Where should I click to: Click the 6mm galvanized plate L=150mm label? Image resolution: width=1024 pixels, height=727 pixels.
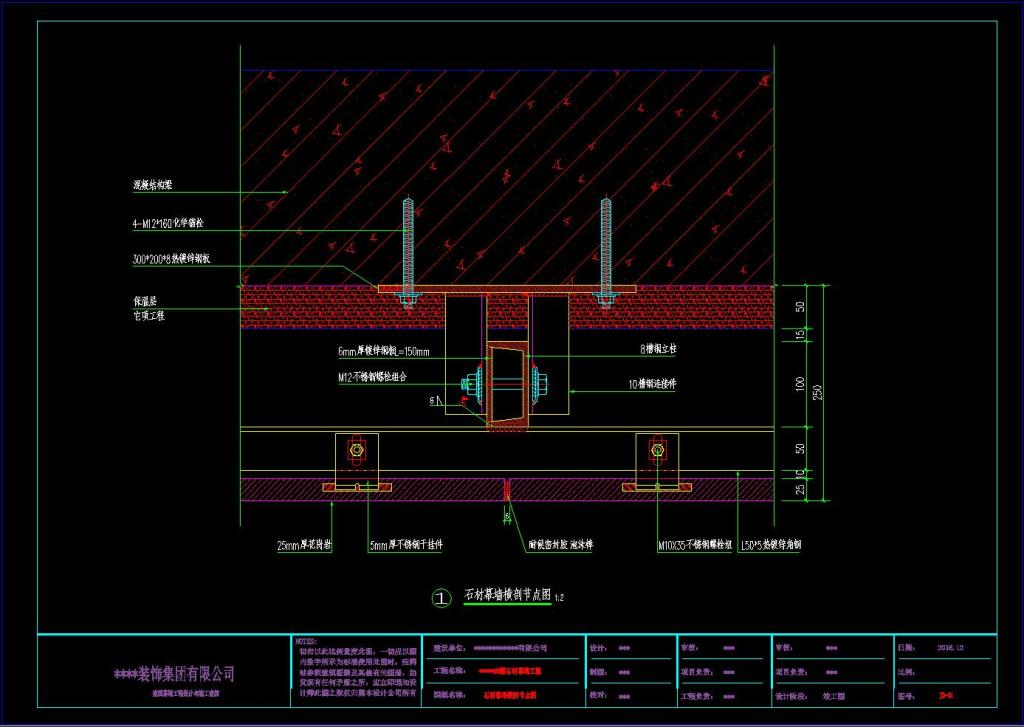pos(384,352)
